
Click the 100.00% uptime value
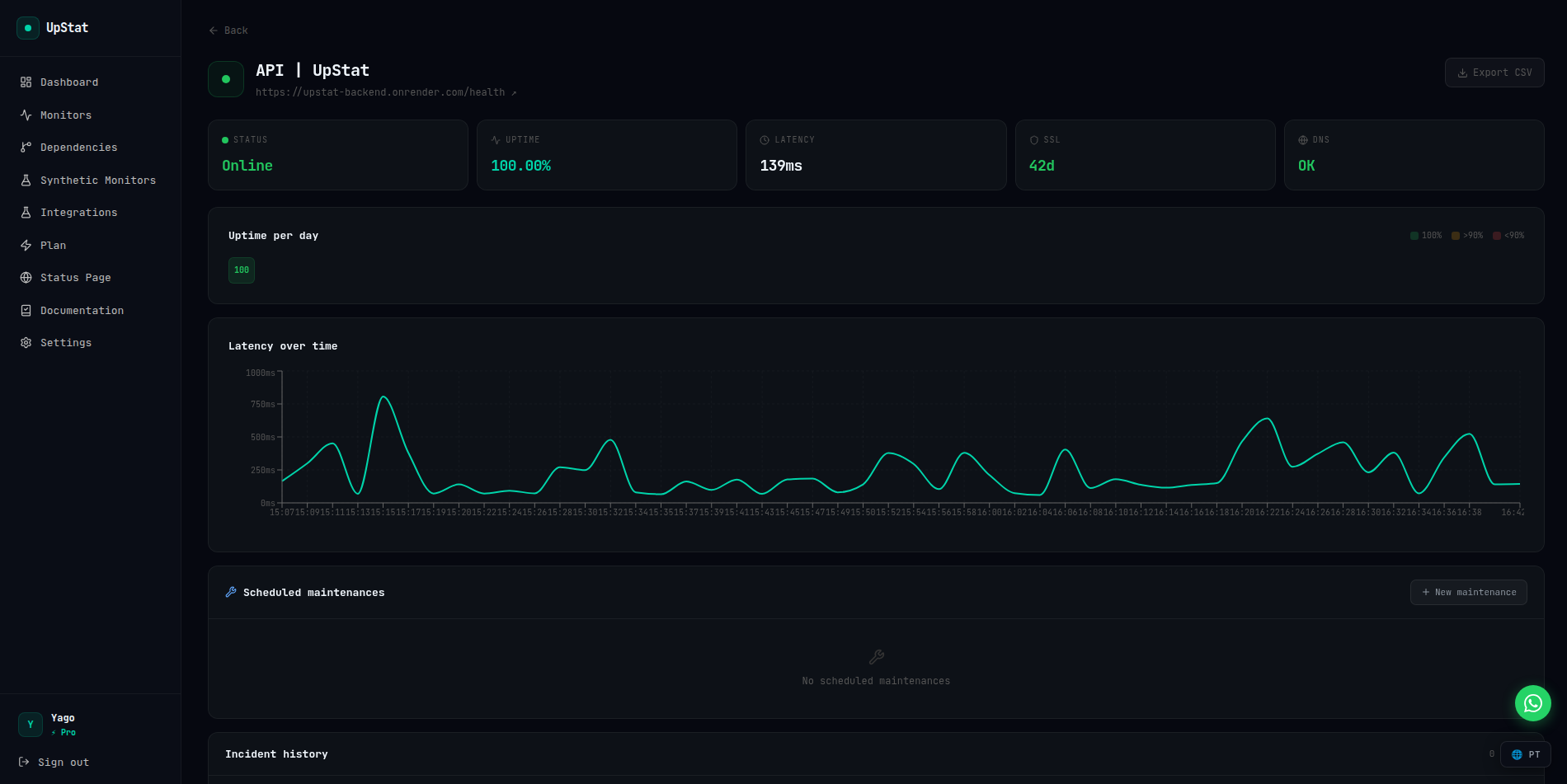coord(521,166)
